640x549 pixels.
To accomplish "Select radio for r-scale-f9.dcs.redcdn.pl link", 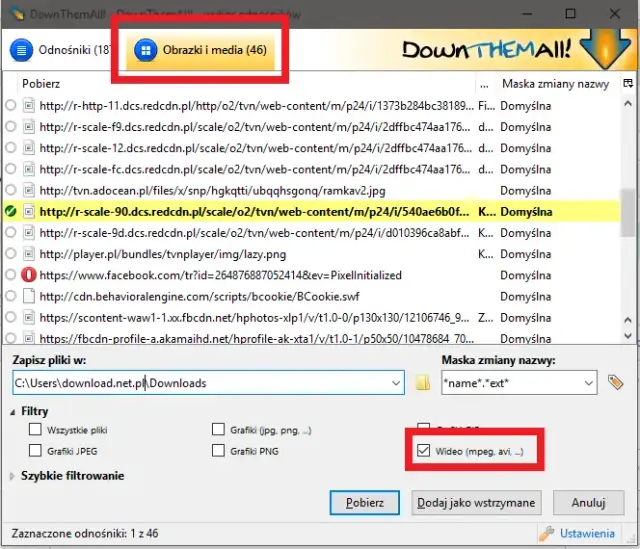I will (x=11, y=127).
